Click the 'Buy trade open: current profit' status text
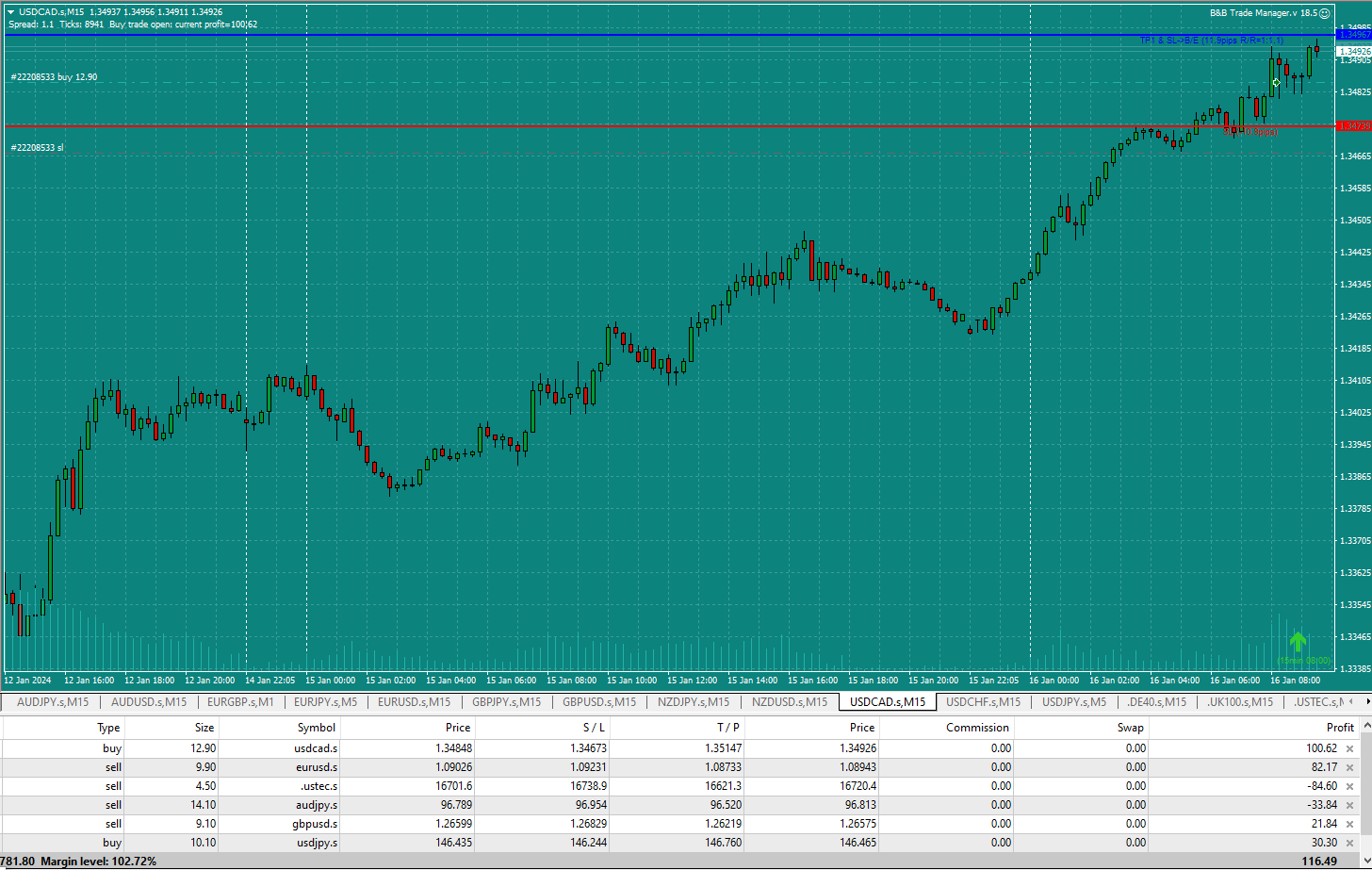 184,25
